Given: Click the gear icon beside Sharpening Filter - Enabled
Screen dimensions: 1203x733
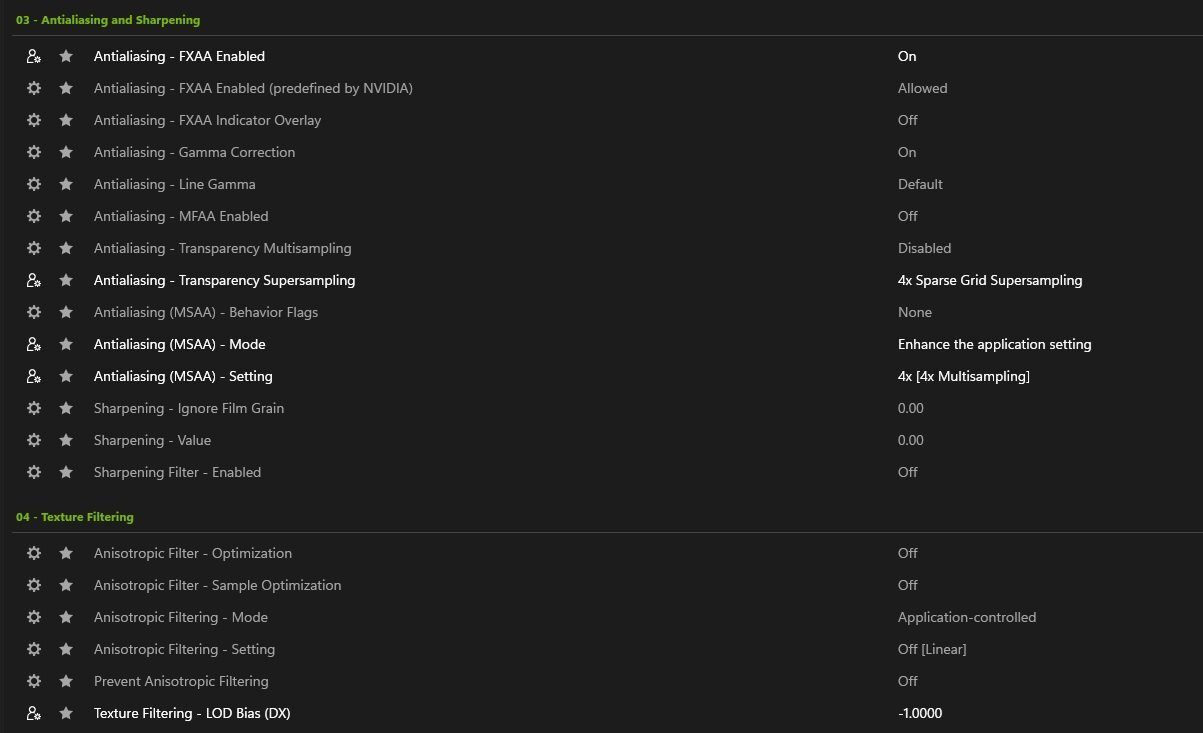Looking at the screenshot, I should (34, 472).
